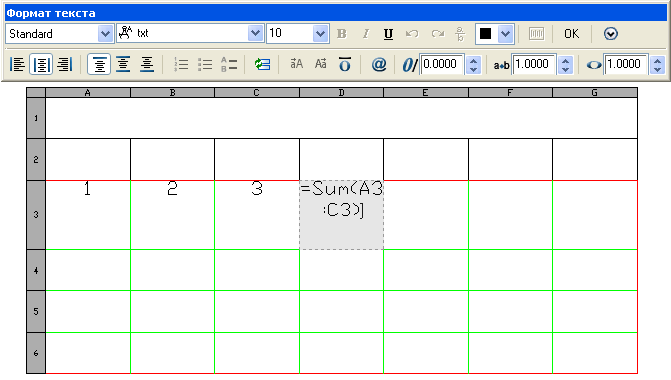Click cell B3 containing value 2
The image size is (671, 380).
pos(172,215)
